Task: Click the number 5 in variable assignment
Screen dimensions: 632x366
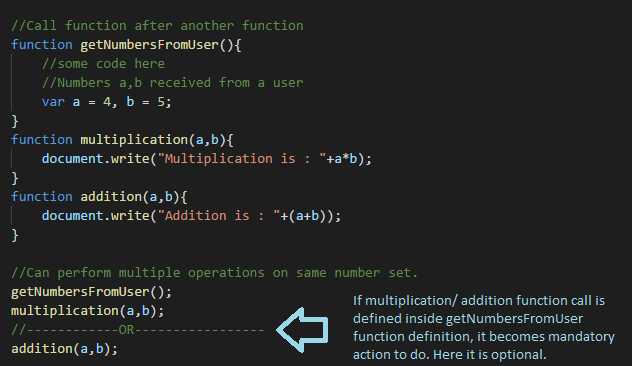Action: click(x=161, y=102)
